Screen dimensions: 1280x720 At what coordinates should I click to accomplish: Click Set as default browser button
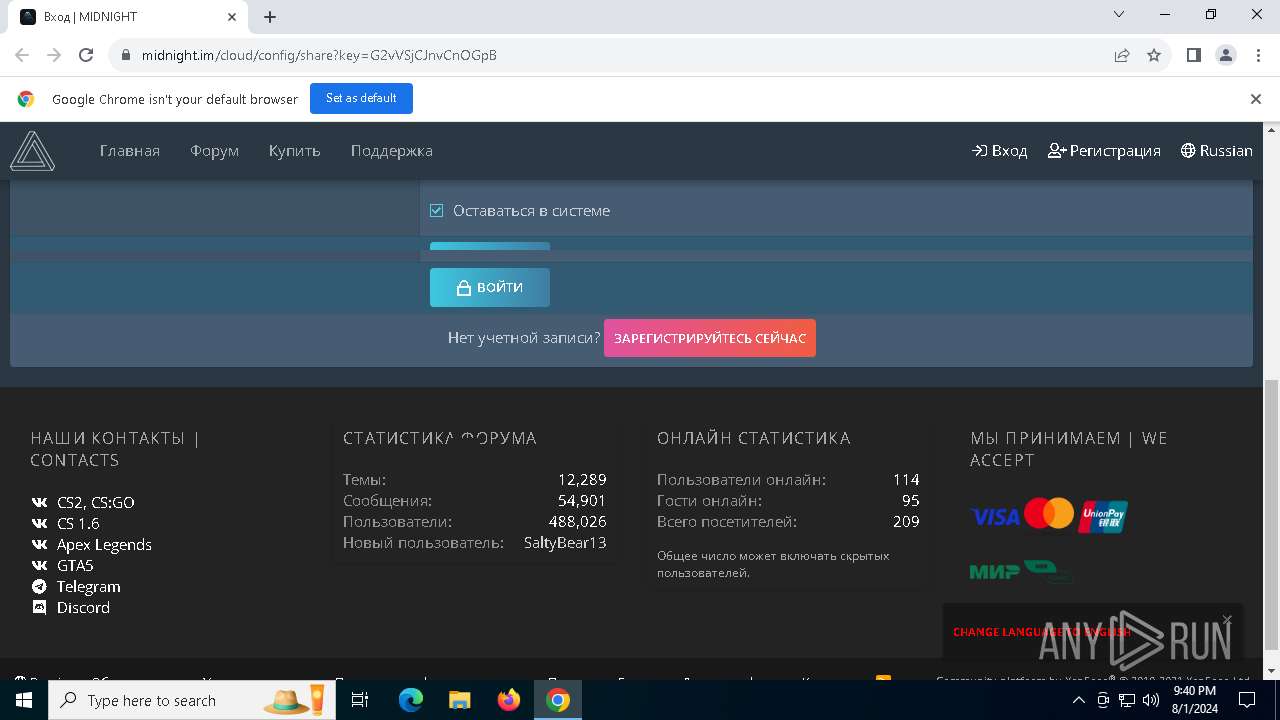[x=361, y=98]
